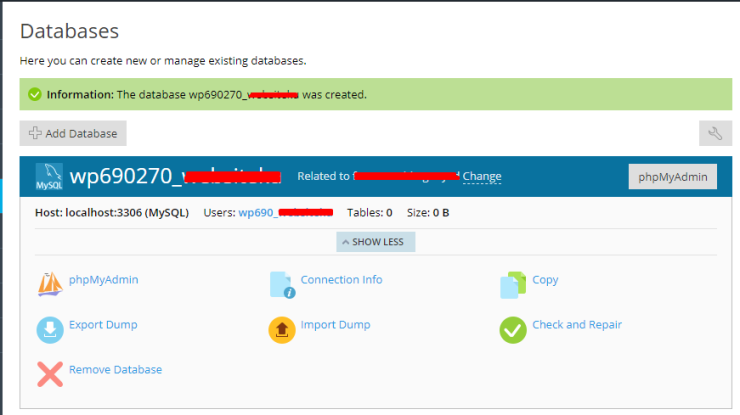Open the phpMyAdmin text link
Viewport: 740px width, 415px height.
(x=104, y=279)
